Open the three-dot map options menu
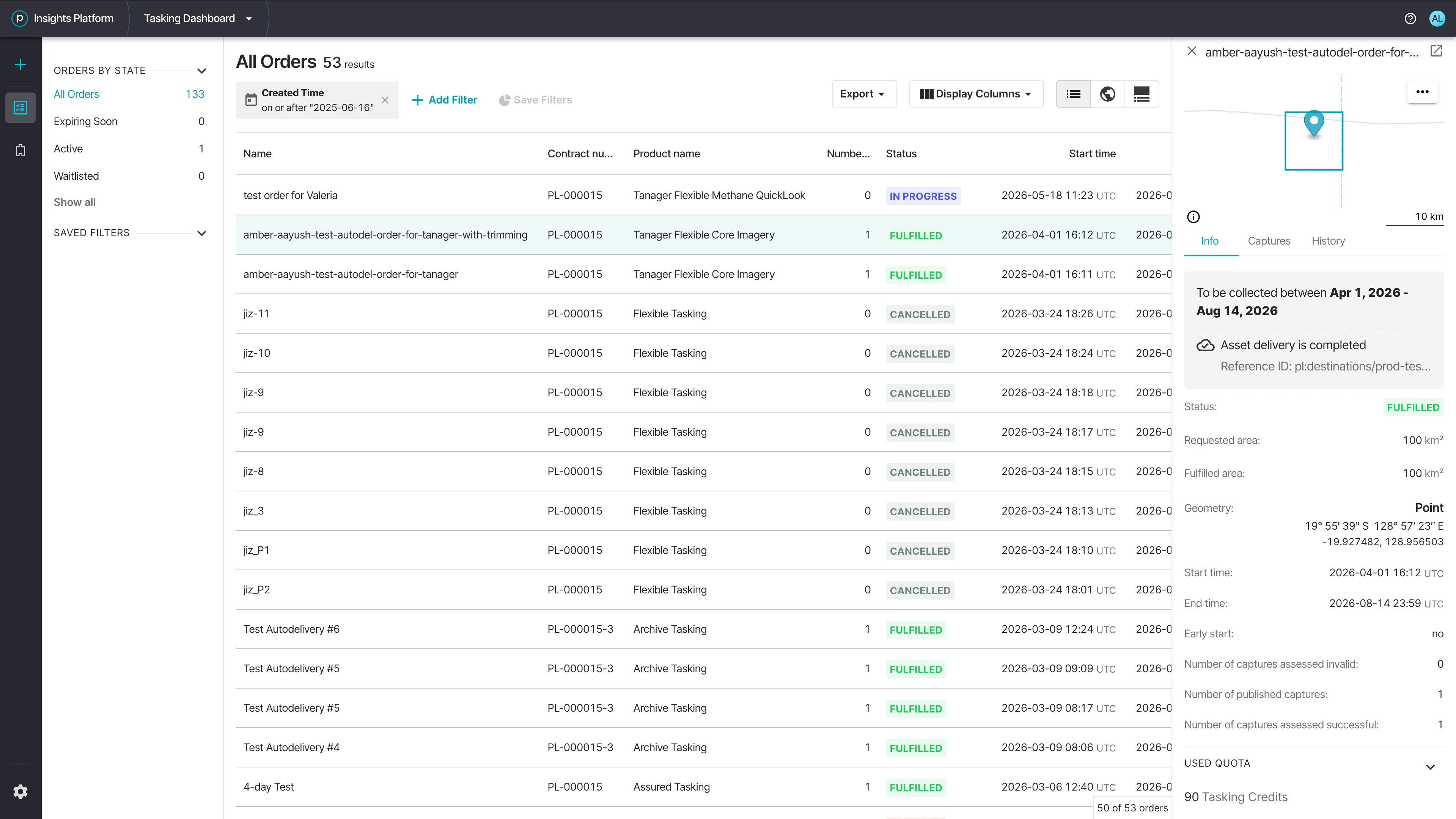 1423,92
